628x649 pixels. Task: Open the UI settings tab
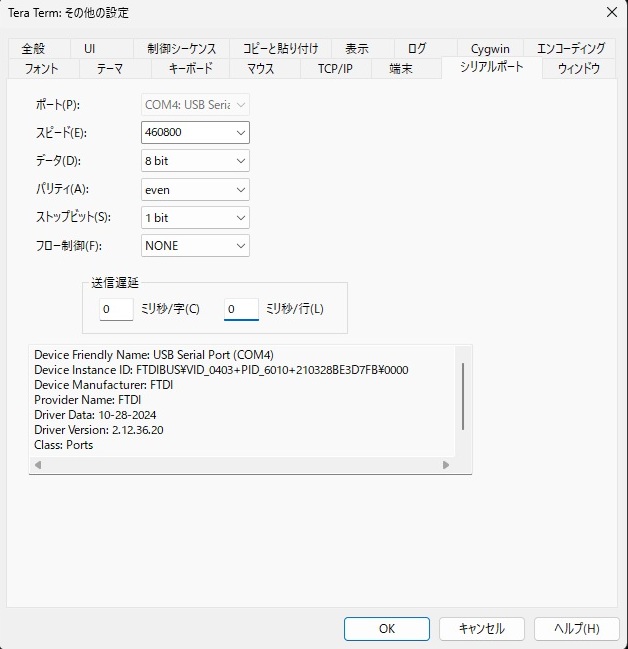(x=89, y=48)
